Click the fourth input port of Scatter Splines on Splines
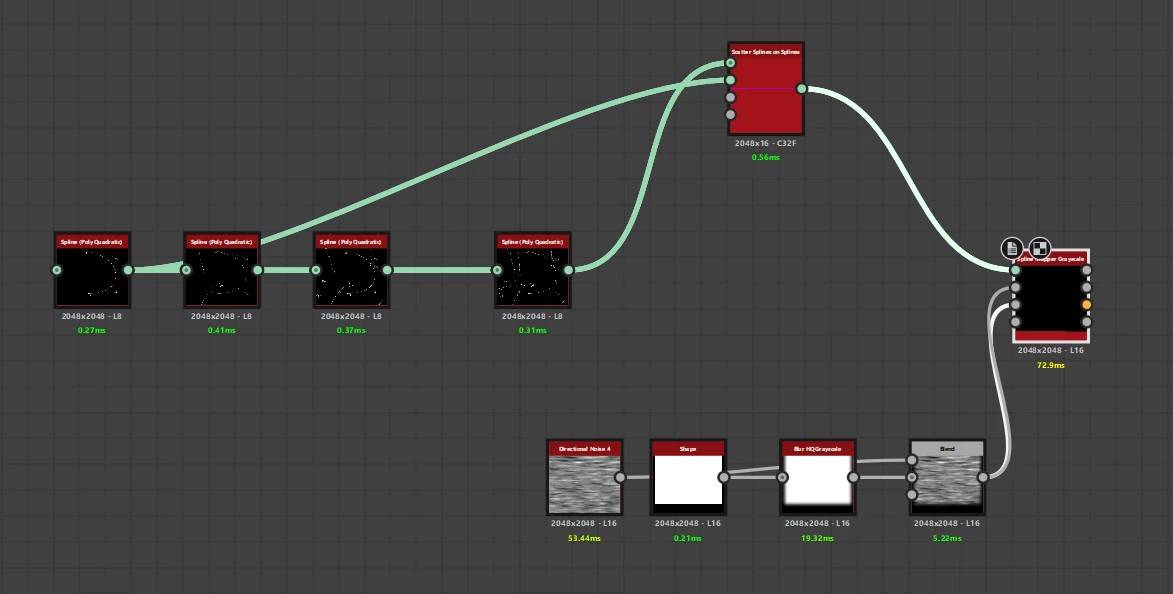Screen dimensions: 1173x594 tap(730, 114)
